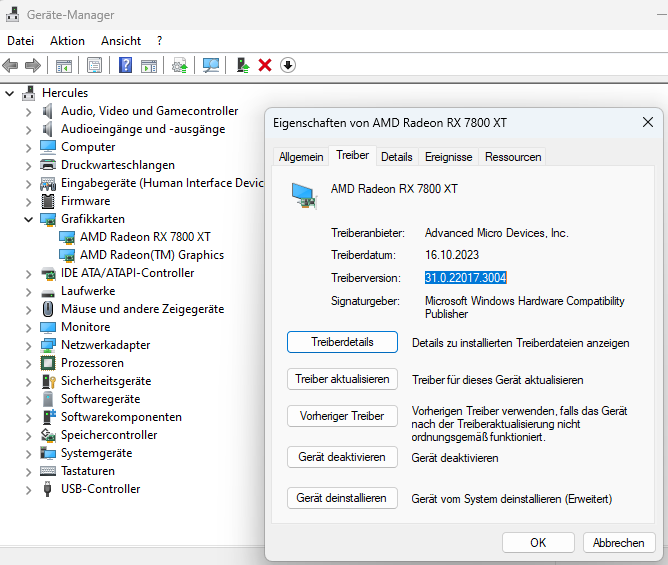Expand the IDE ATA/ATAPI-Controller category

point(28,274)
